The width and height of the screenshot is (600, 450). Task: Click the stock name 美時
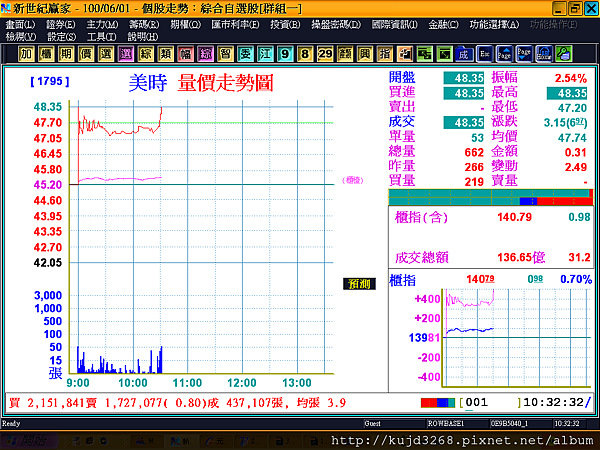[x=148, y=83]
